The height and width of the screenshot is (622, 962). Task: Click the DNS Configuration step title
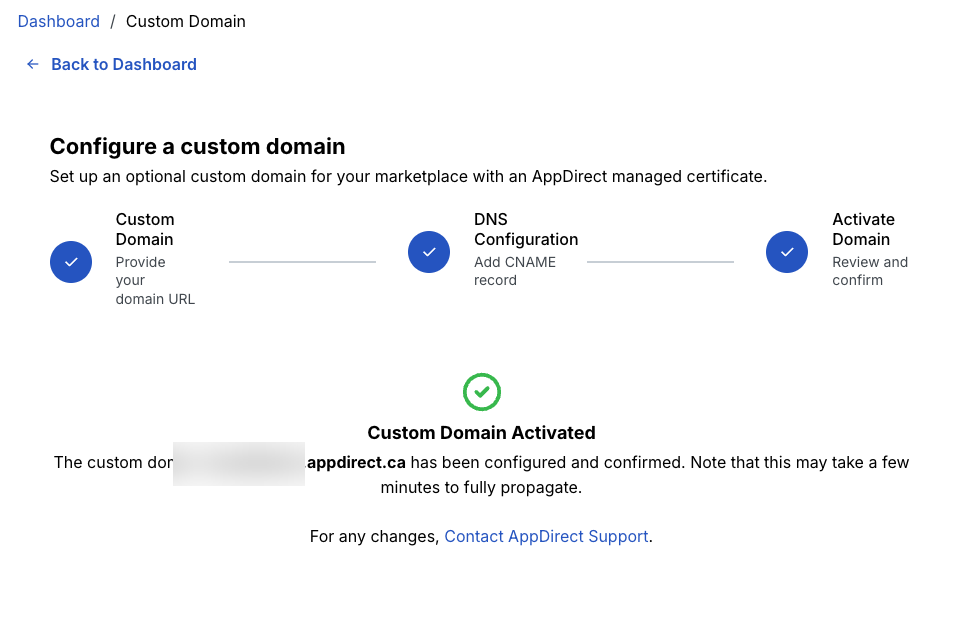pos(526,229)
